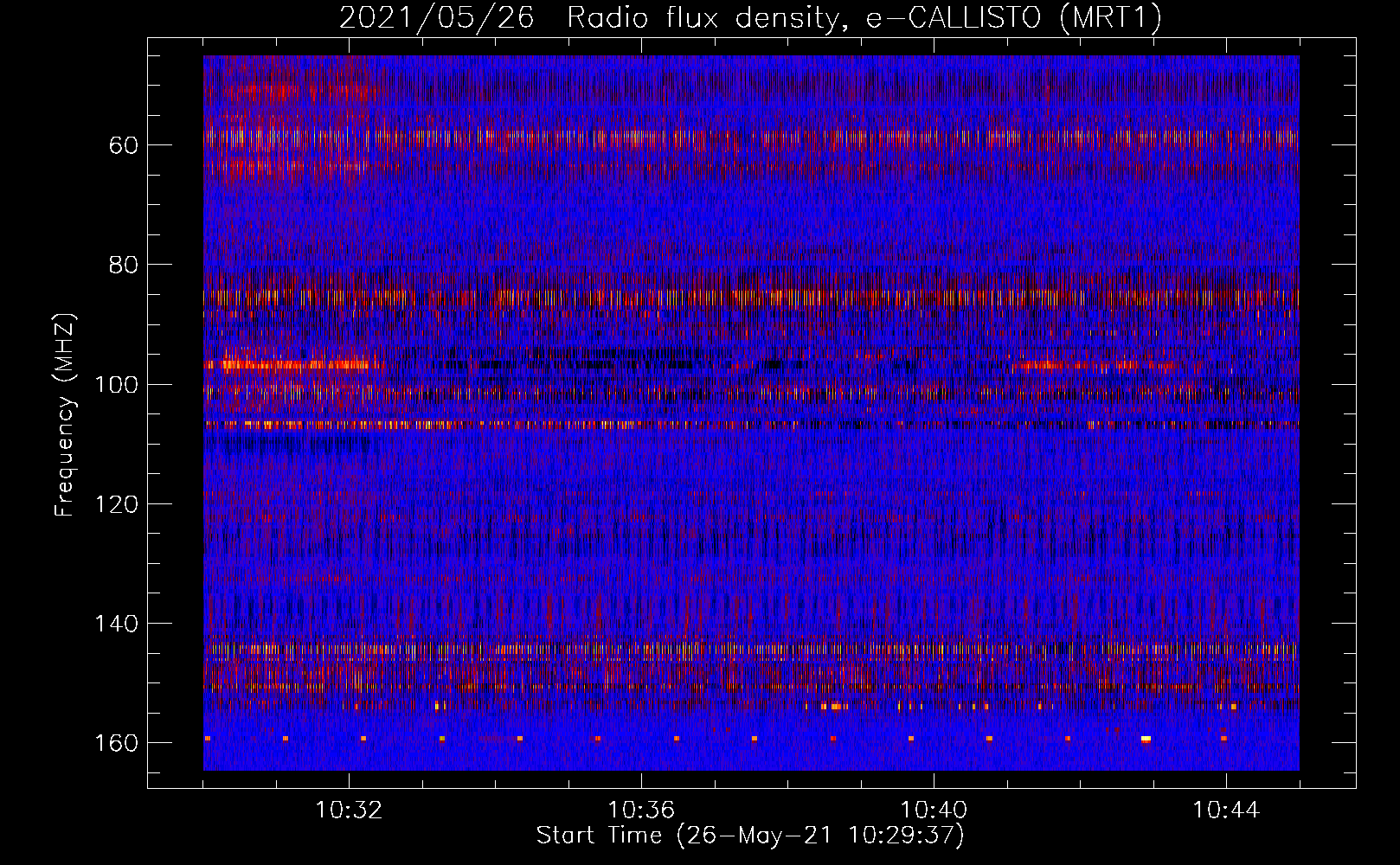Click the bright white marker near 160 MHz
The image size is (1400, 865).
pyautogui.click(x=1146, y=739)
